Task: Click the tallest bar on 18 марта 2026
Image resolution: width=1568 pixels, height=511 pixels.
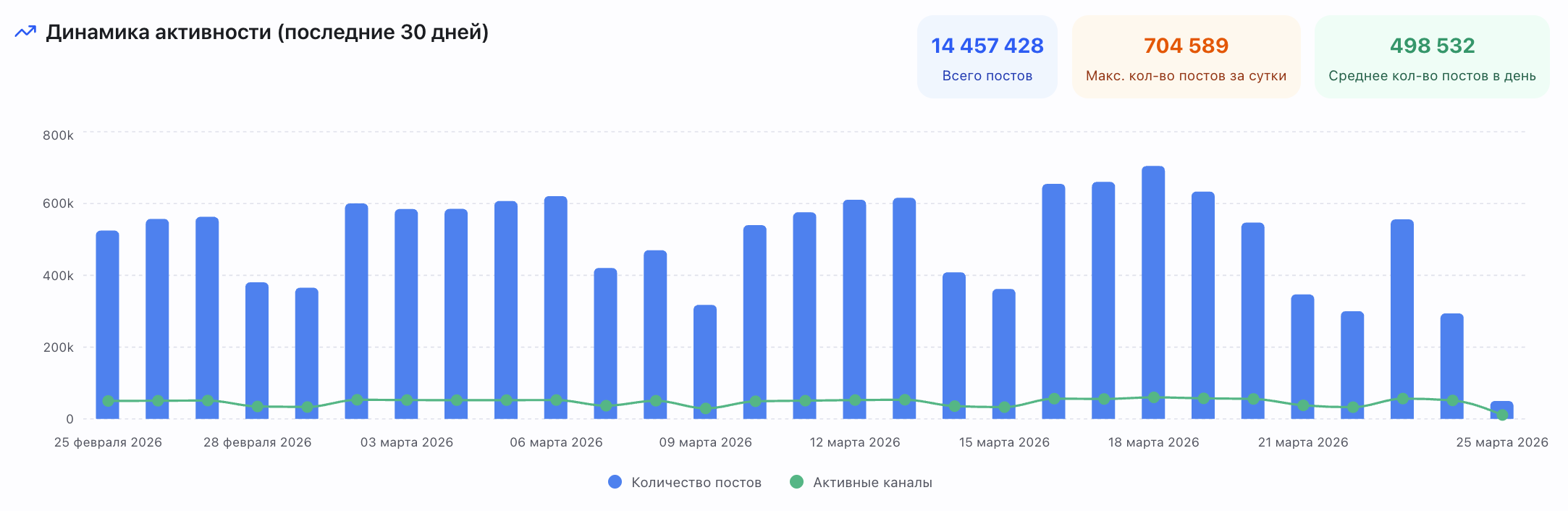Action: 1153,290
